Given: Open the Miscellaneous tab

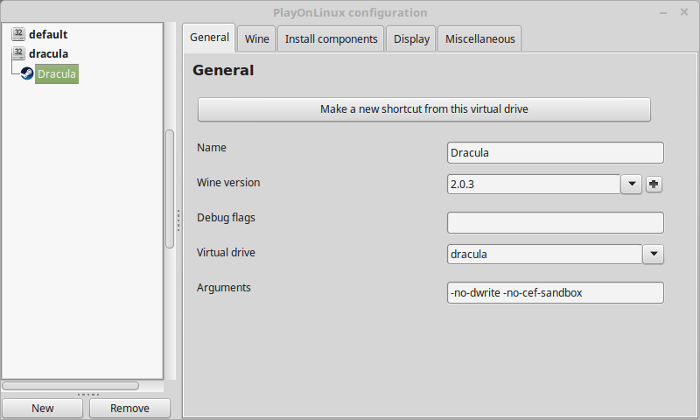Looking at the screenshot, I should pos(480,39).
